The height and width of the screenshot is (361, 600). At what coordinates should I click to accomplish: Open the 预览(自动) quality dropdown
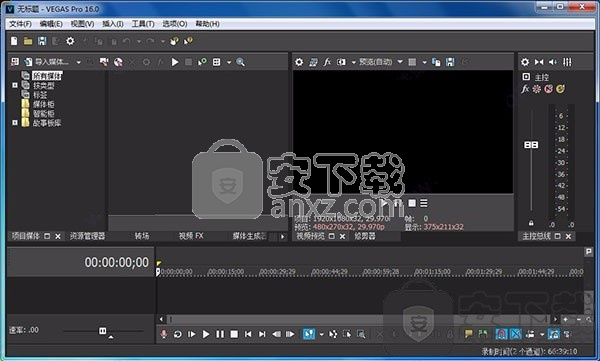(400, 62)
